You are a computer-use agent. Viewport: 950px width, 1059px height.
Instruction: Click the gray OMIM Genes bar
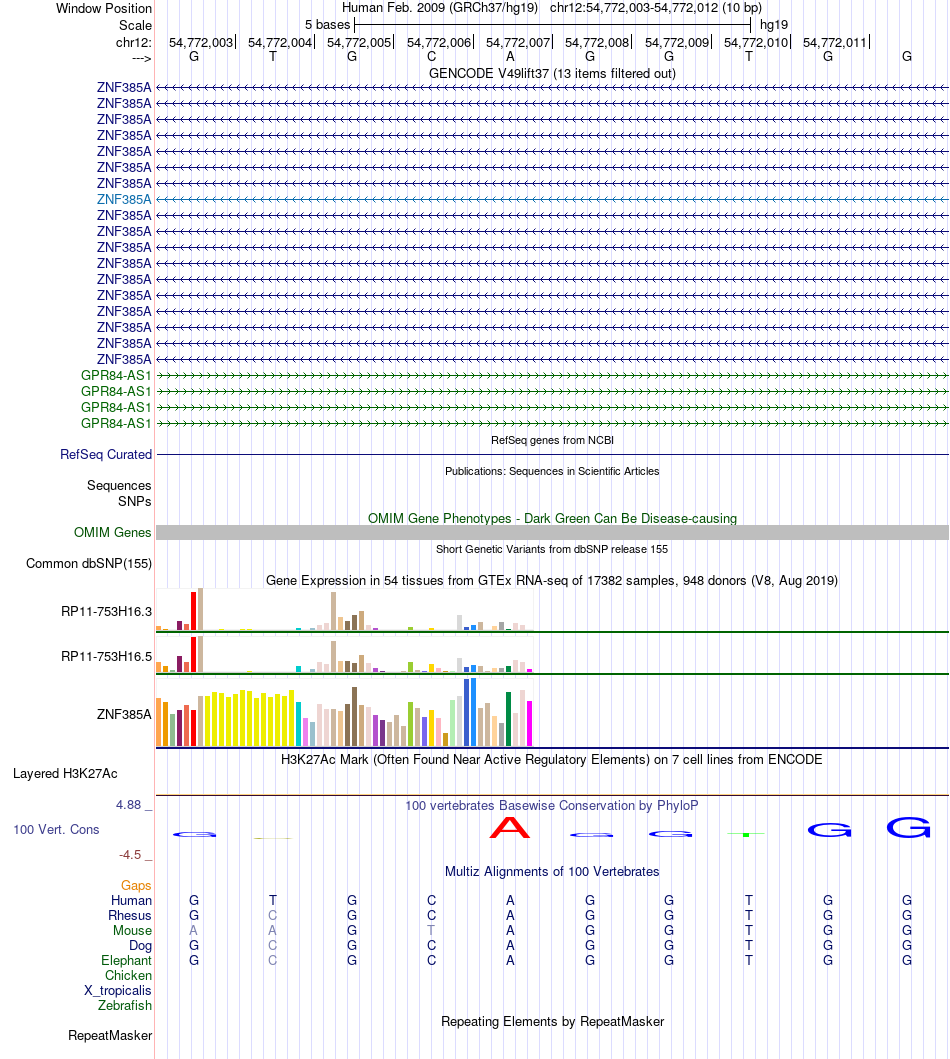(x=552, y=532)
